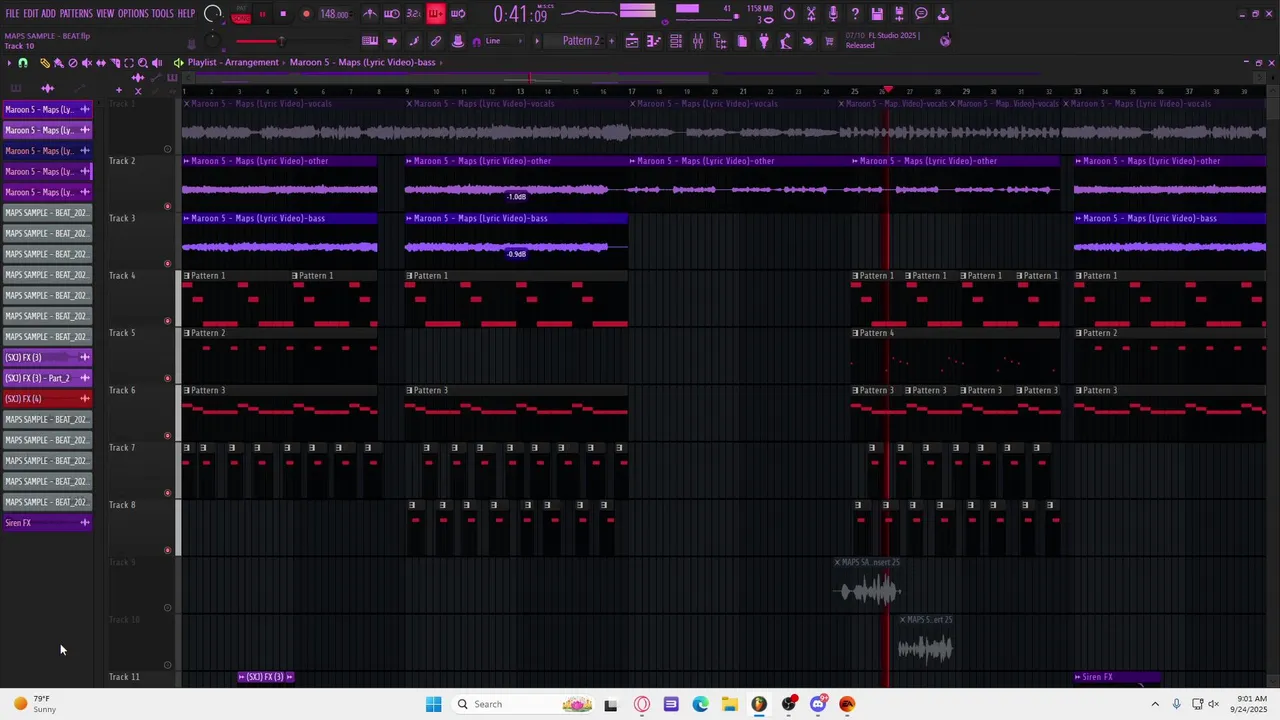Toggle Pattern/Song mode button
Viewport: 1280px width, 720px height.
(241, 14)
